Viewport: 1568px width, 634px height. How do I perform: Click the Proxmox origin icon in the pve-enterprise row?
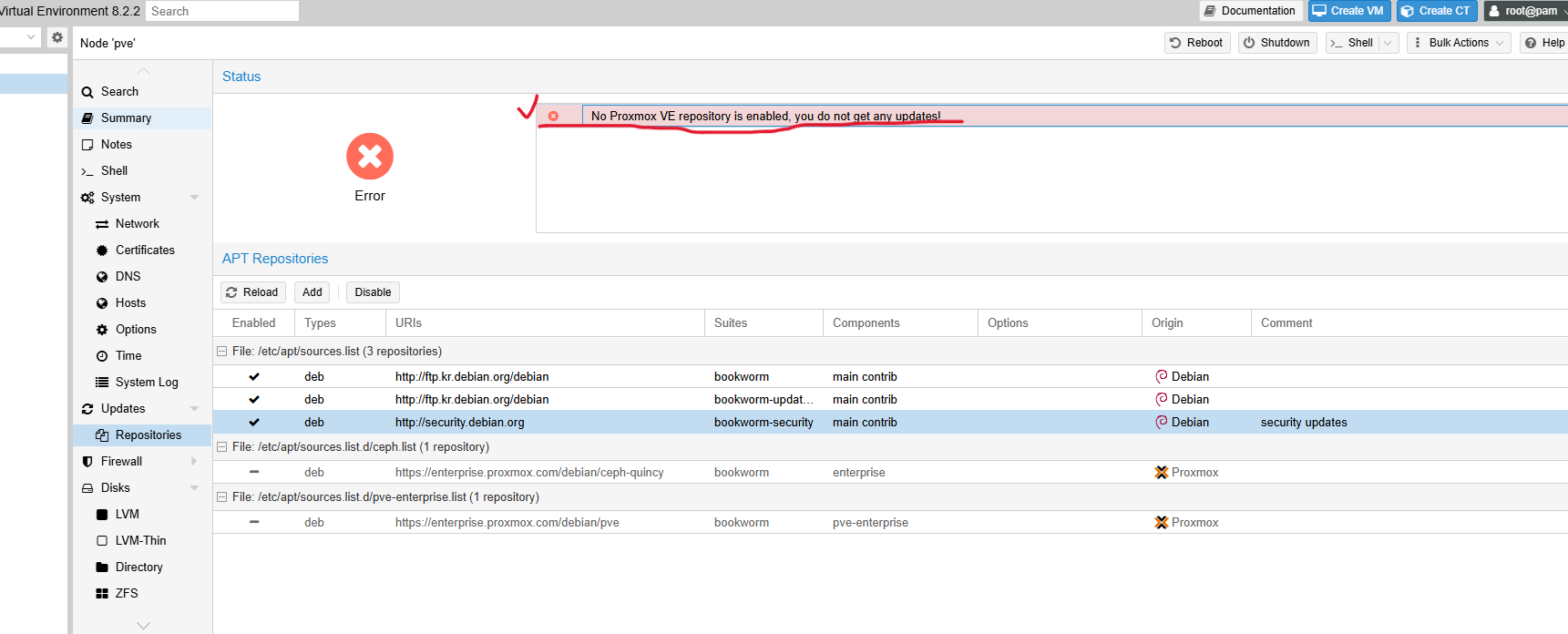tap(1162, 522)
